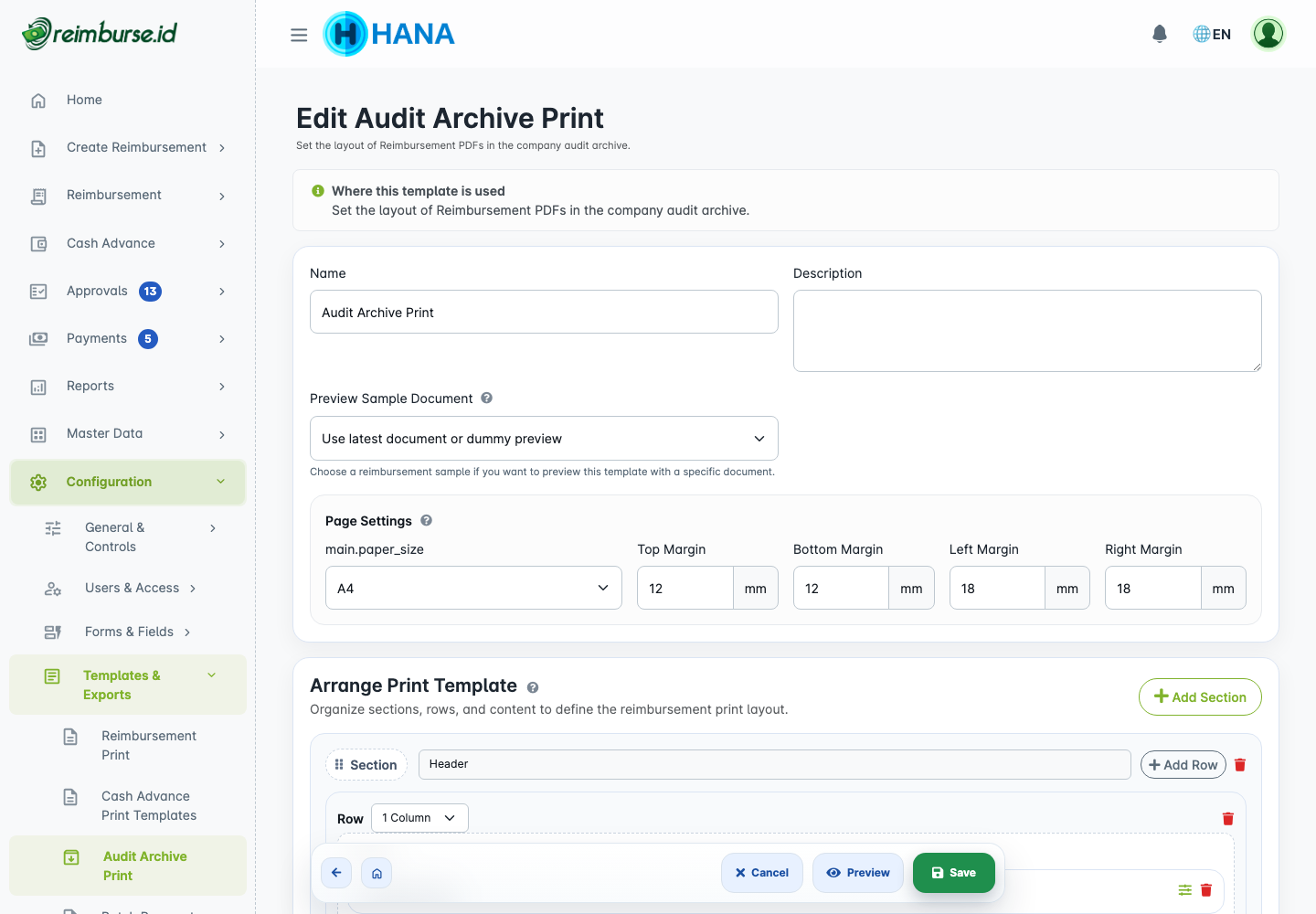Click the Page Settings help icon
Screen dimensions: 1316x914
click(x=426, y=520)
